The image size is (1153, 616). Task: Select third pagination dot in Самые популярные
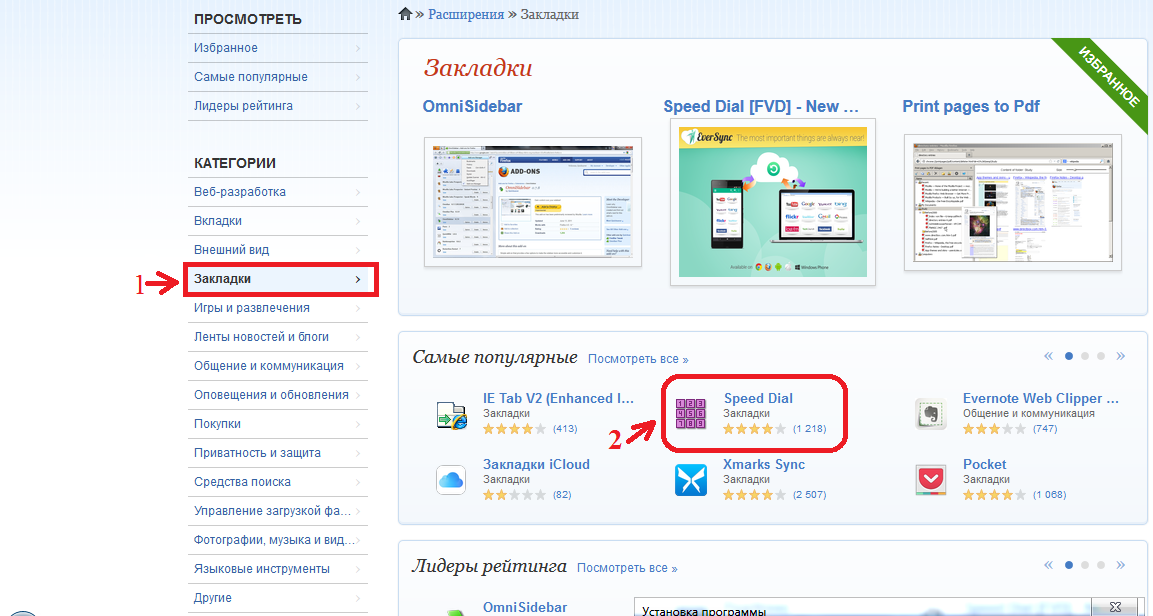point(1101,356)
